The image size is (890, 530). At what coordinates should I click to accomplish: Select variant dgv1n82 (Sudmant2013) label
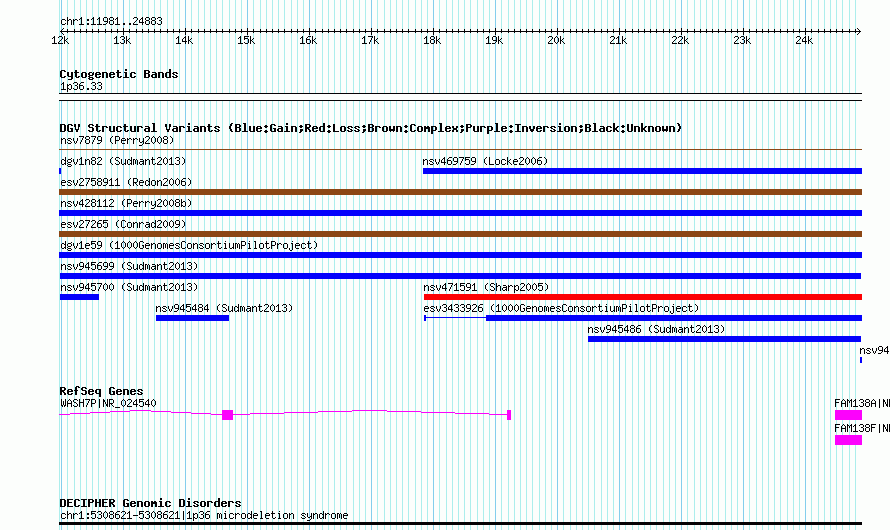pyautogui.click(x=123, y=161)
